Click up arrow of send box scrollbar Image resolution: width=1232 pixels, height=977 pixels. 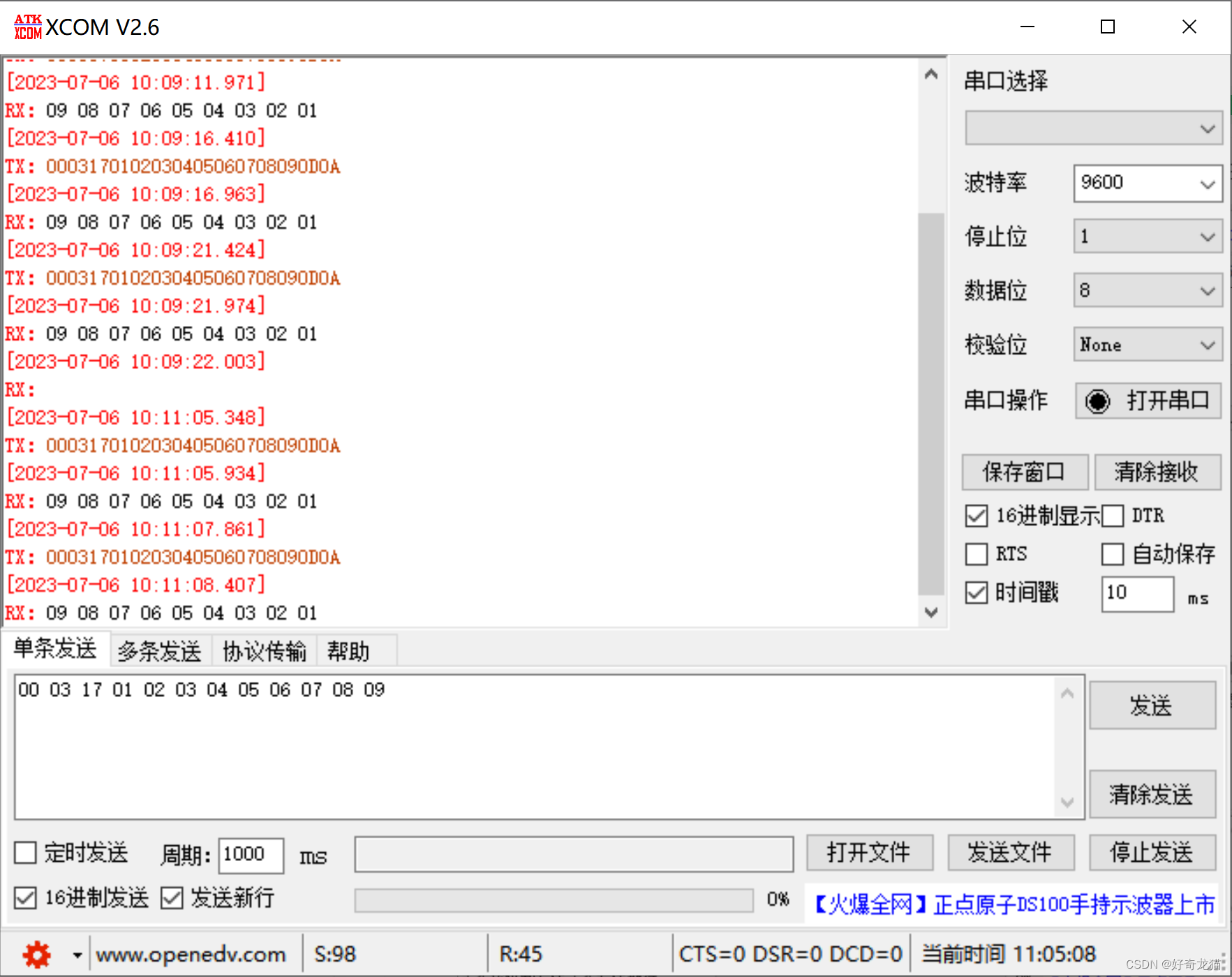point(1067,693)
